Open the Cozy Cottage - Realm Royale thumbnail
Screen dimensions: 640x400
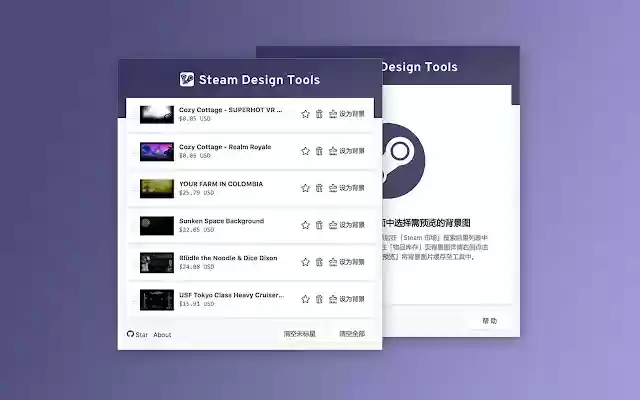[157, 151]
